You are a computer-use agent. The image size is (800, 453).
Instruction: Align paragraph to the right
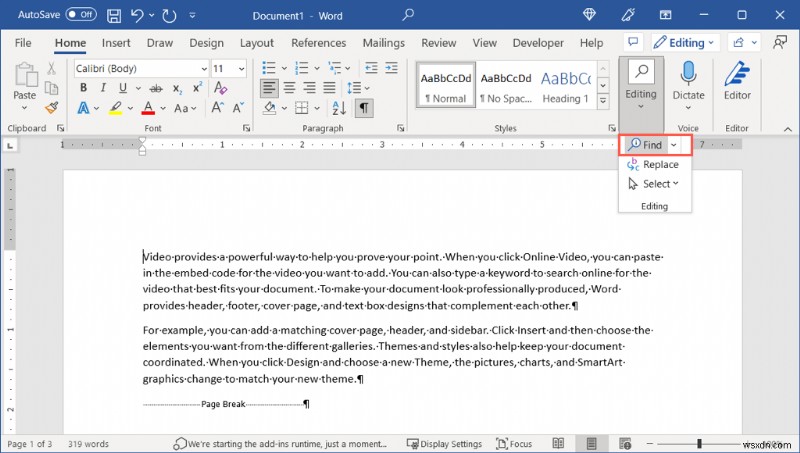point(309,88)
